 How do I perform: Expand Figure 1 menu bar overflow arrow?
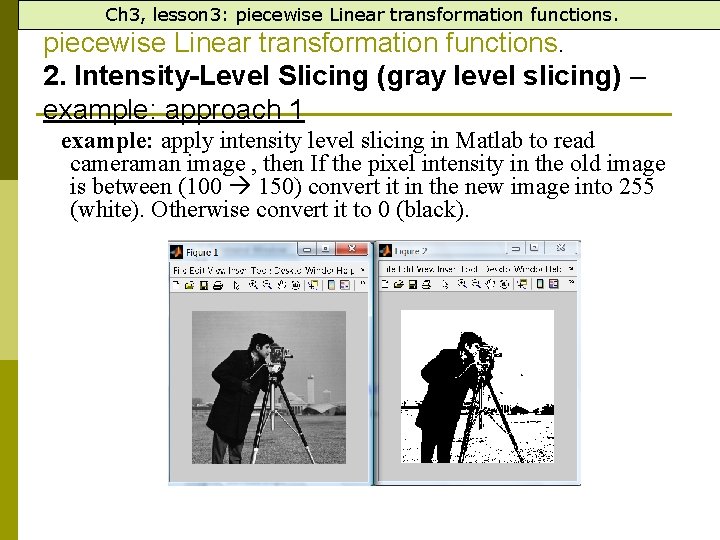pyautogui.click(x=363, y=270)
